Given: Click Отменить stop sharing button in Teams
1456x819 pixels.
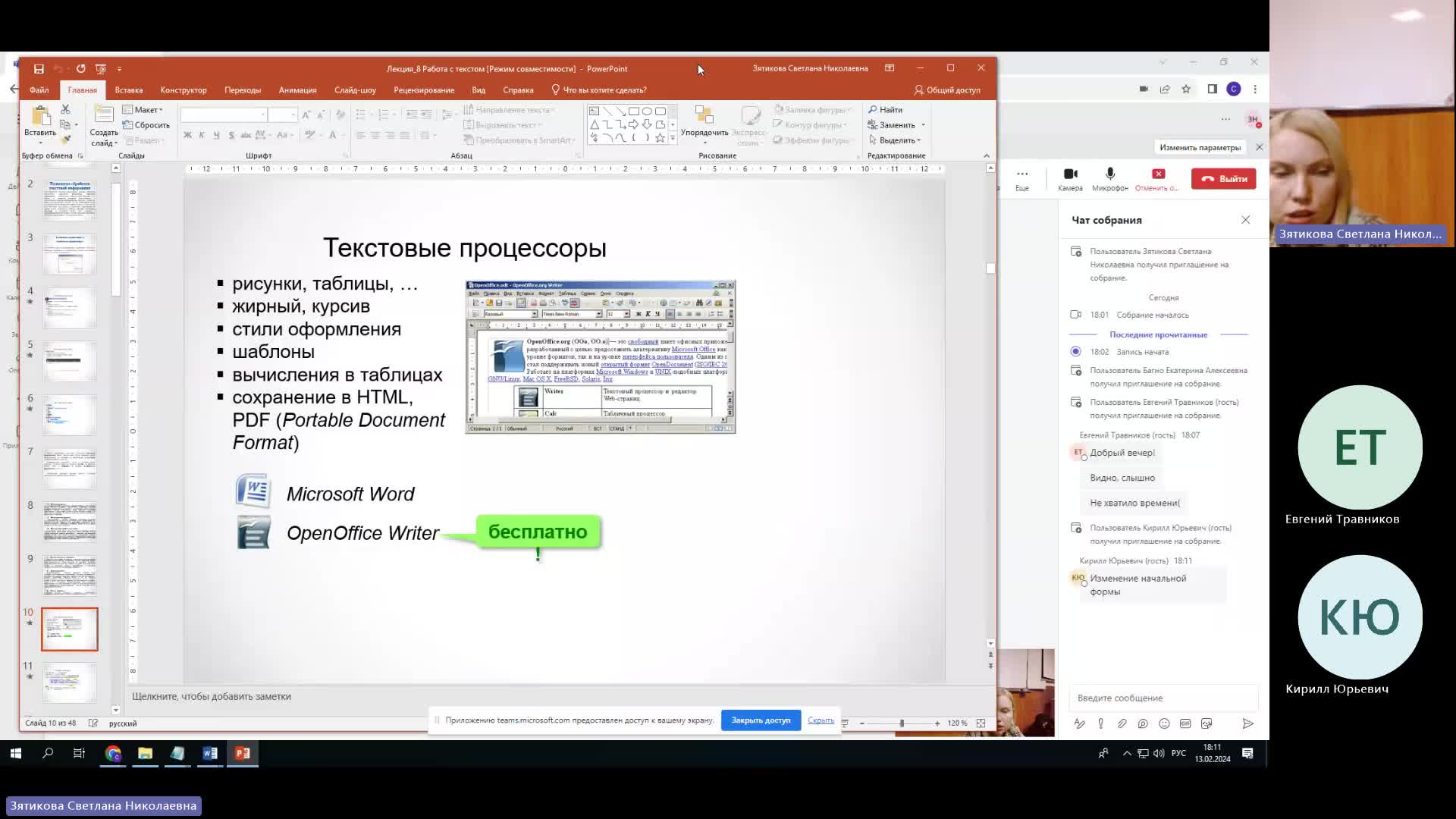Looking at the screenshot, I should [1157, 180].
